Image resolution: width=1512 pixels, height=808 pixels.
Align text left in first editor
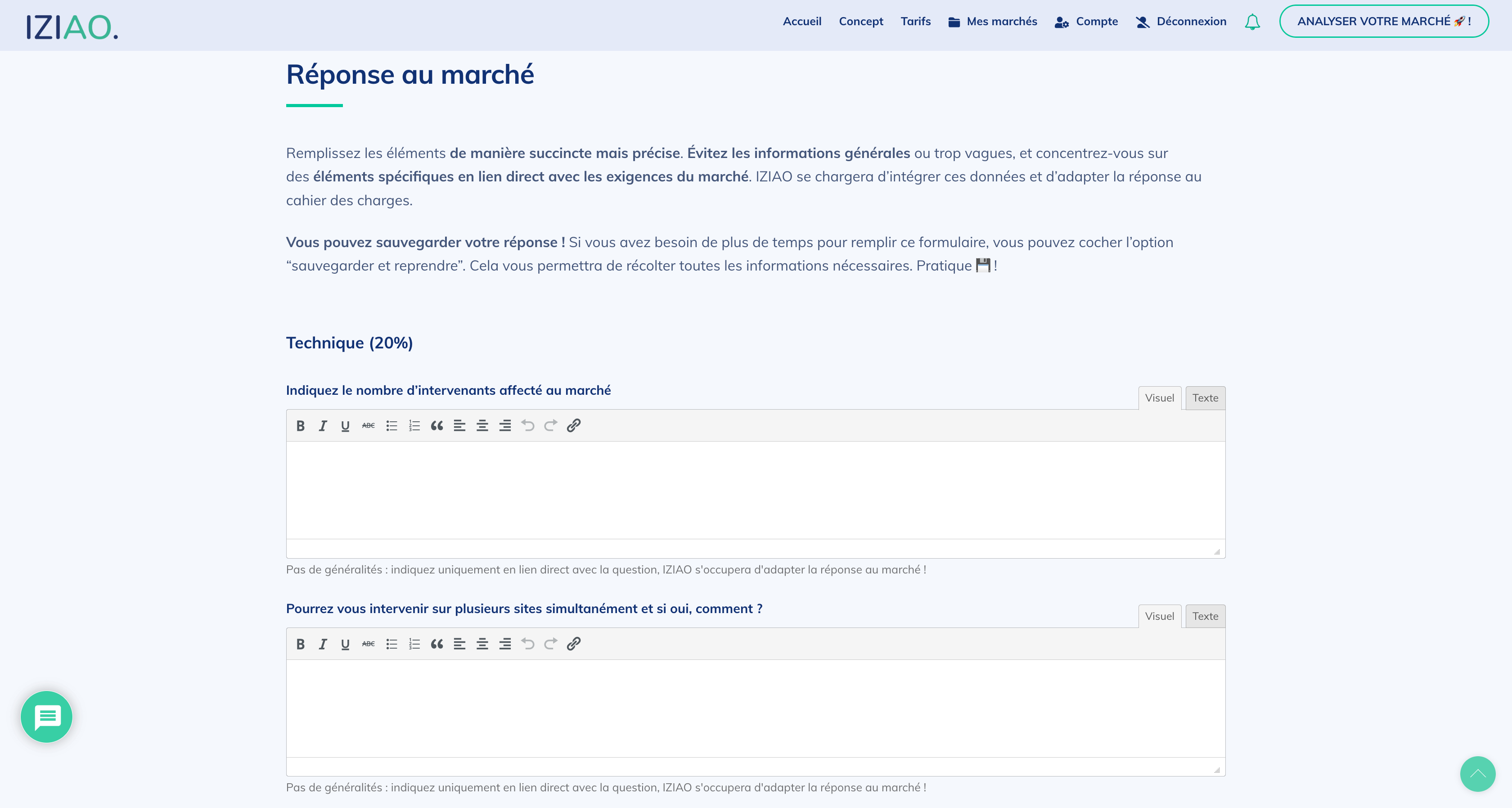click(459, 426)
